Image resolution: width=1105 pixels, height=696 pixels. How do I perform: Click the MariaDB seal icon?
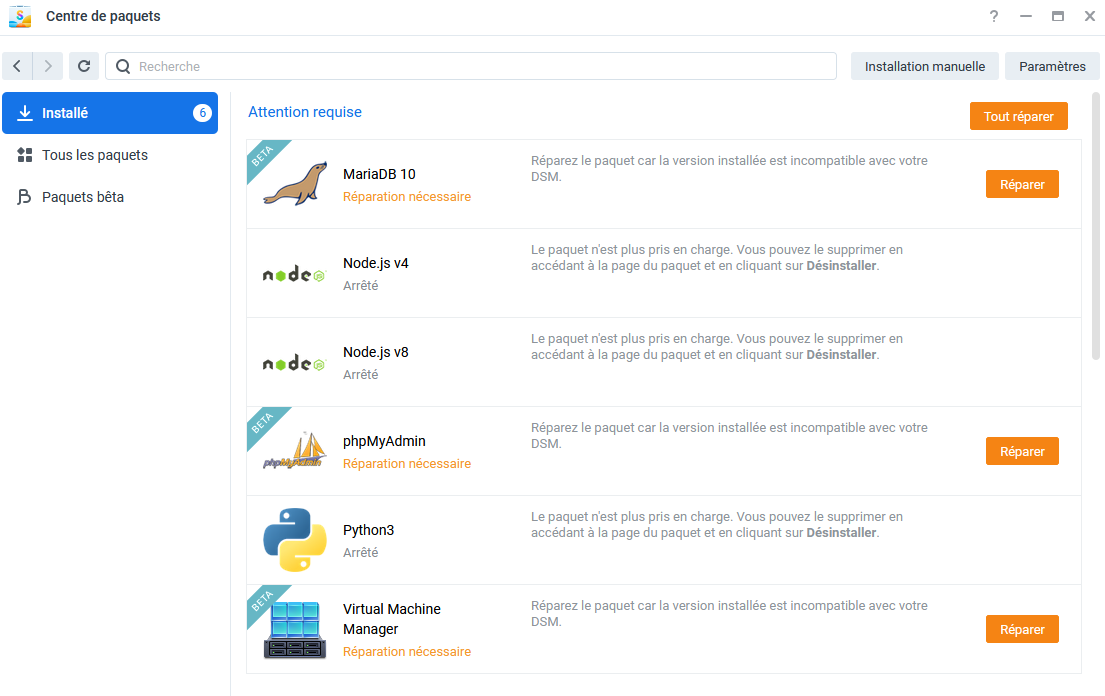[x=295, y=184]
